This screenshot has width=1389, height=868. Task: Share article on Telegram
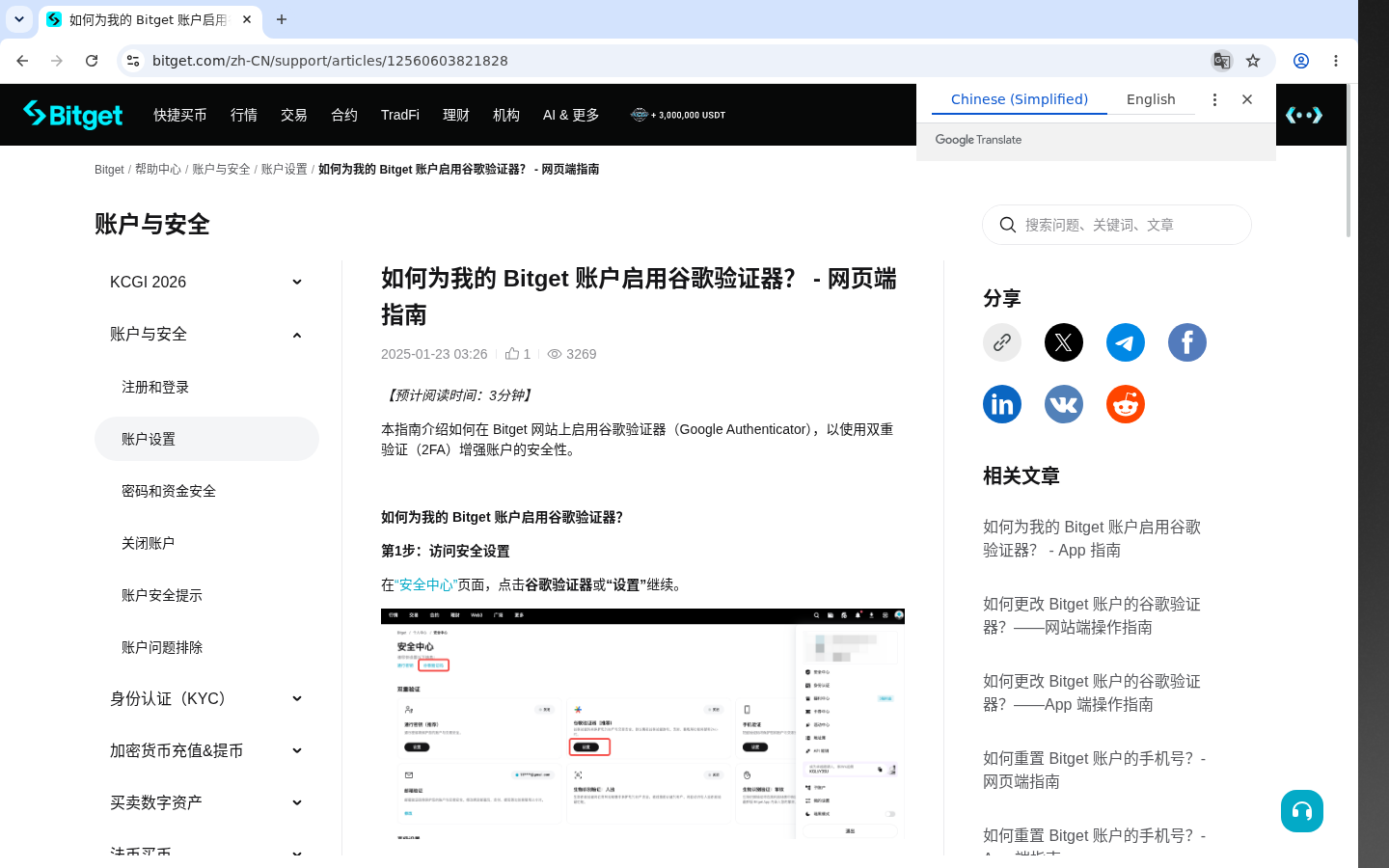[1126, 342]
